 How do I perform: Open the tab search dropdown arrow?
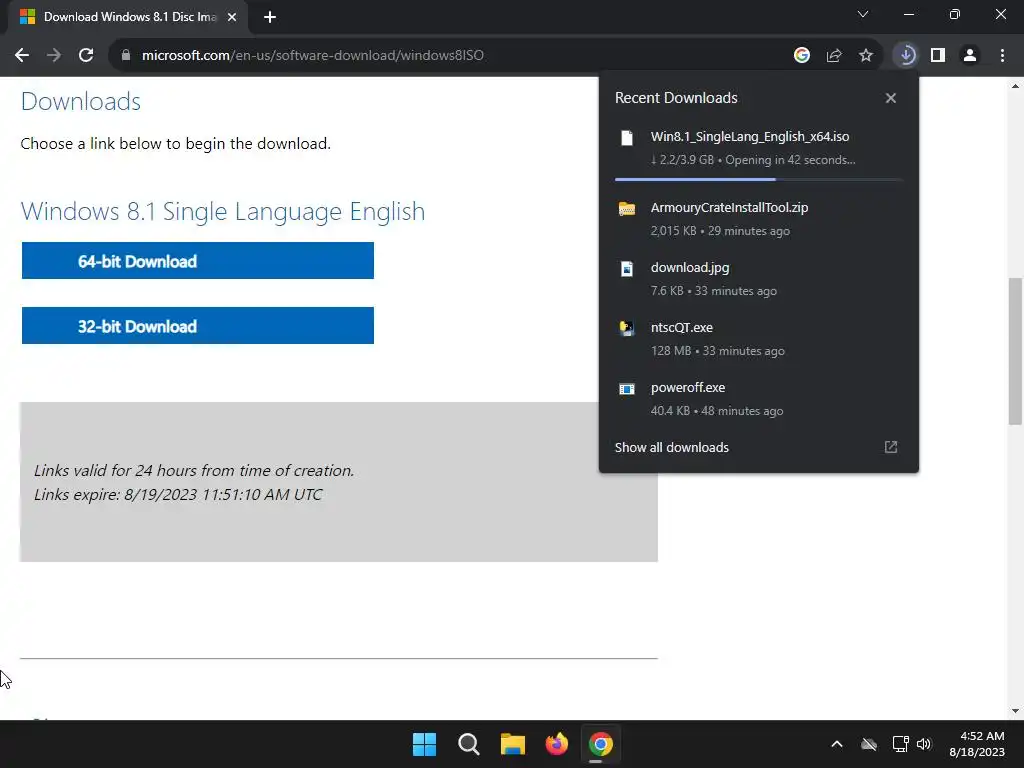click(863, 14)
